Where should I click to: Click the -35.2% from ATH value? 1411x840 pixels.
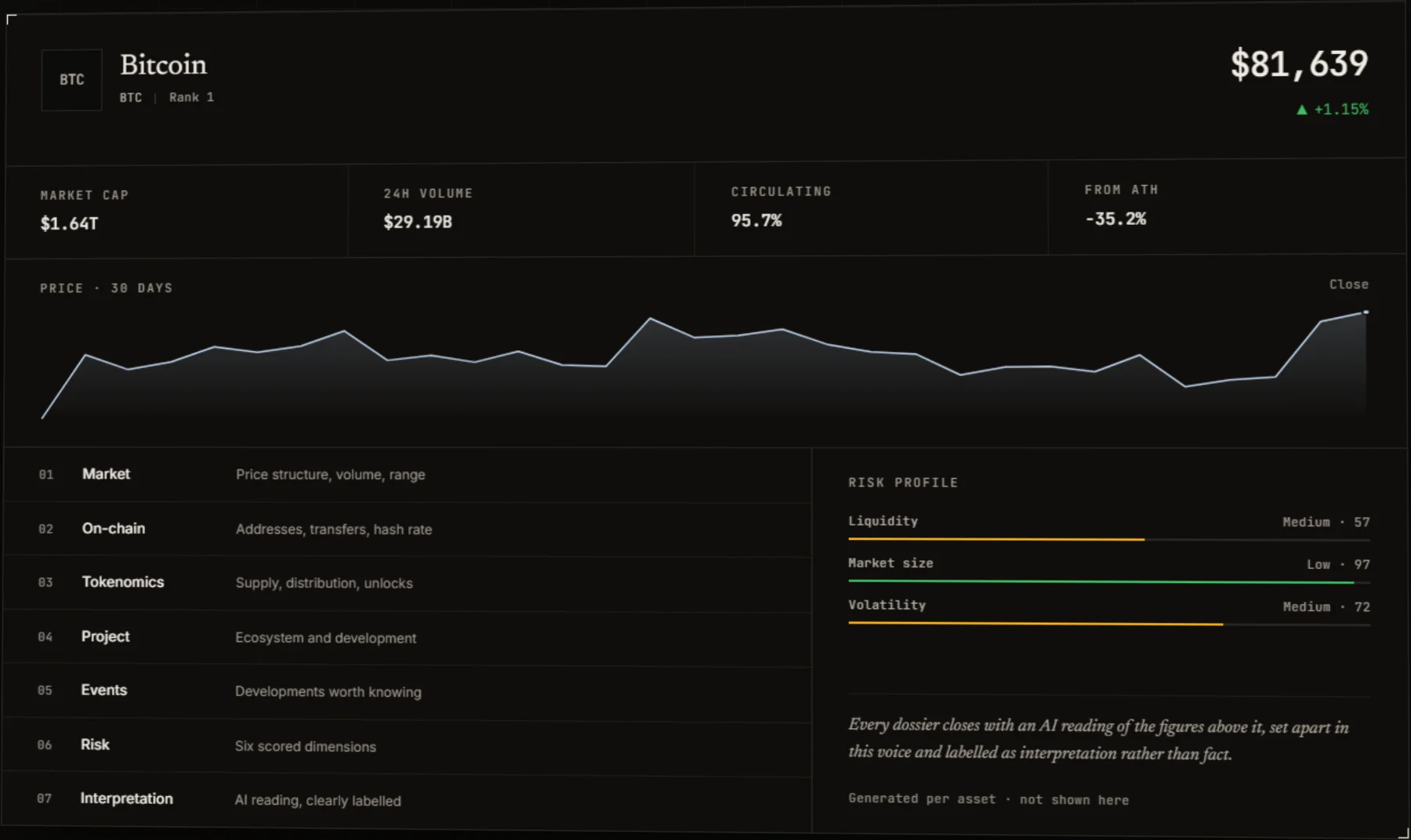(1115, 219)
